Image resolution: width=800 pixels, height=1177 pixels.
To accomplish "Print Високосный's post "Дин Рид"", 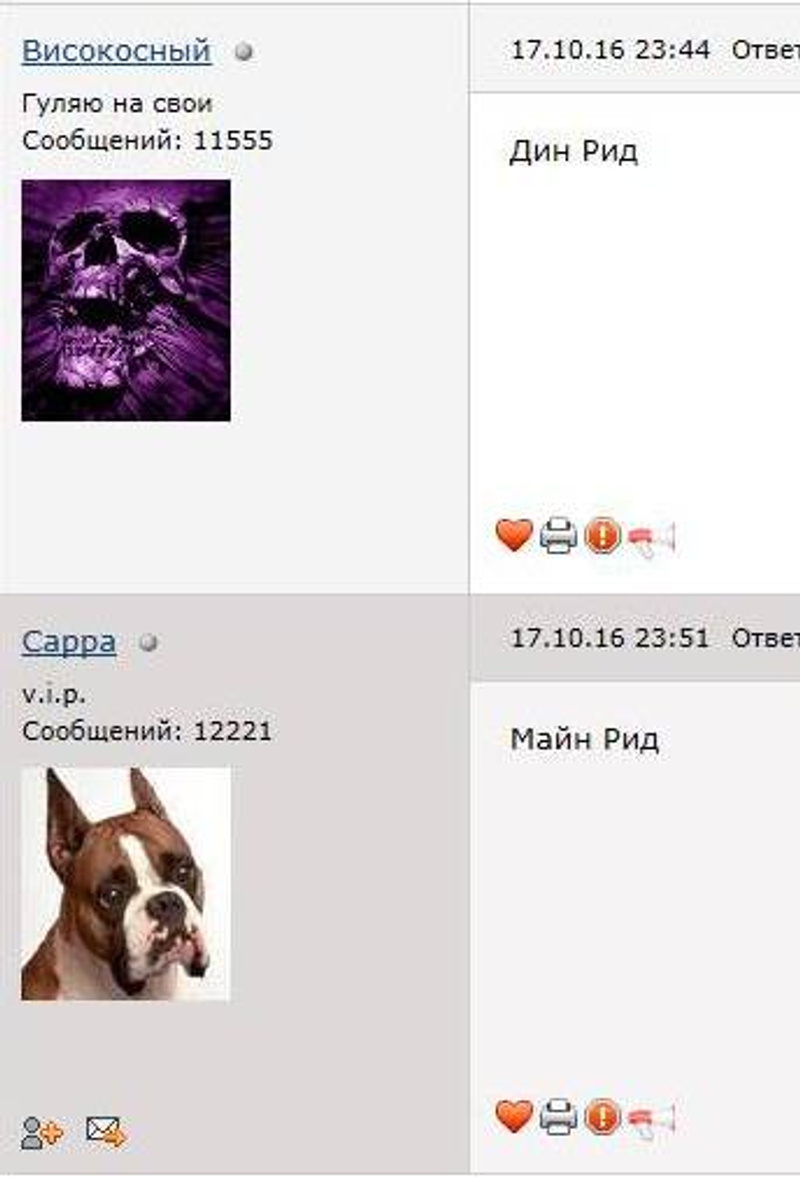I will point(559,536).
